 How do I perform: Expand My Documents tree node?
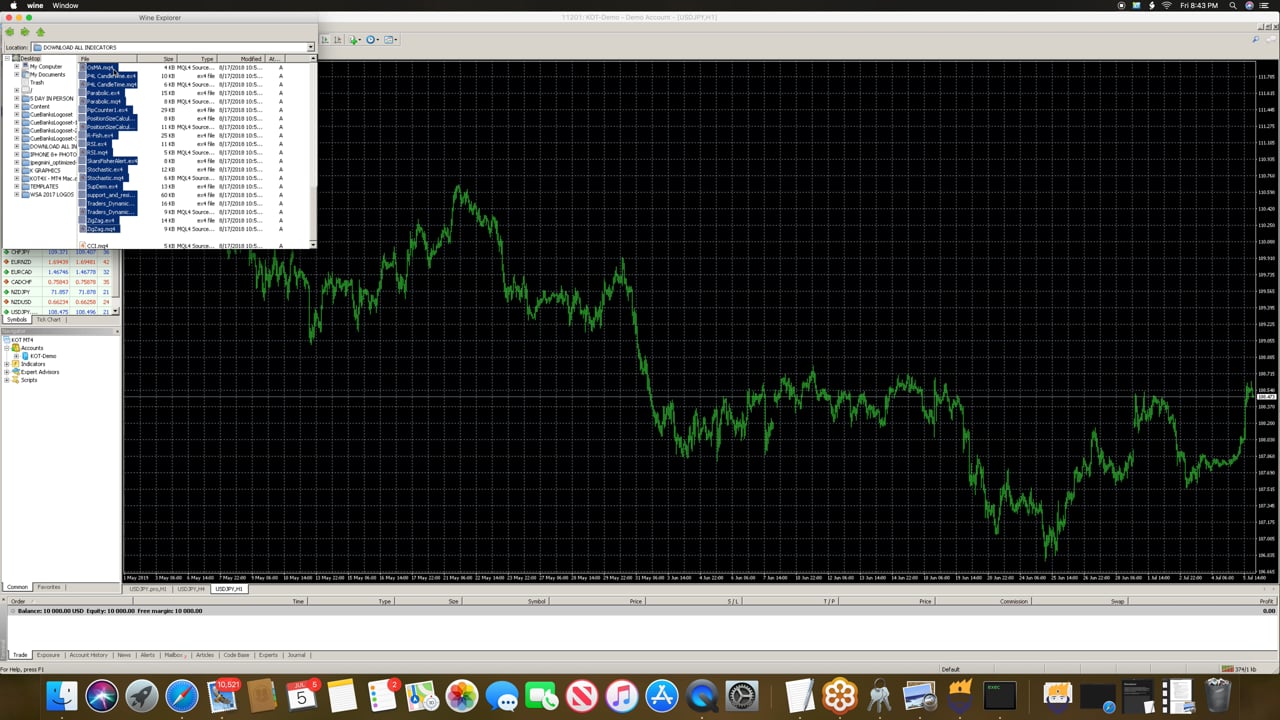tap(16, 74)
